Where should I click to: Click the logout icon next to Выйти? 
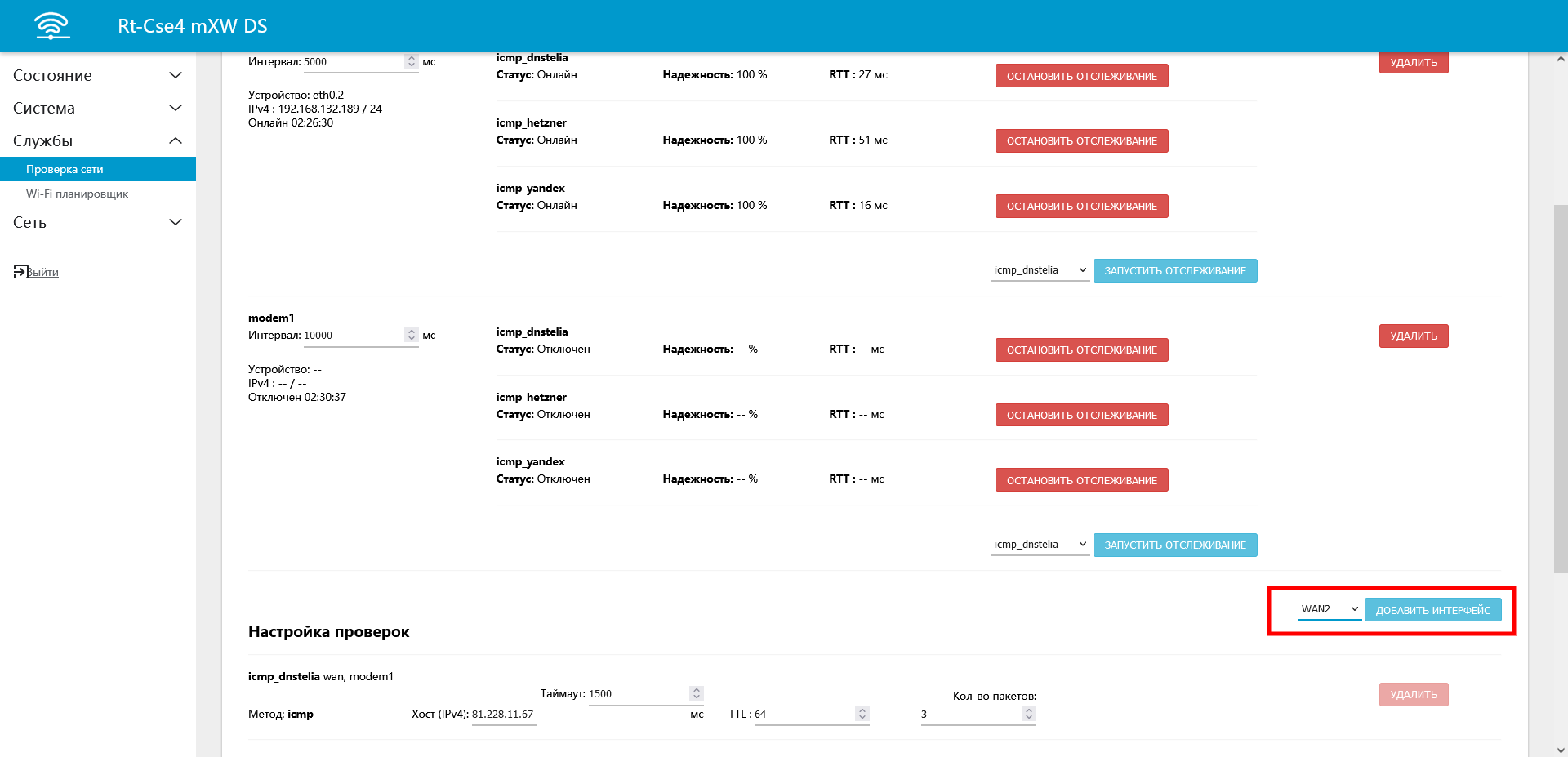(20, 272)
